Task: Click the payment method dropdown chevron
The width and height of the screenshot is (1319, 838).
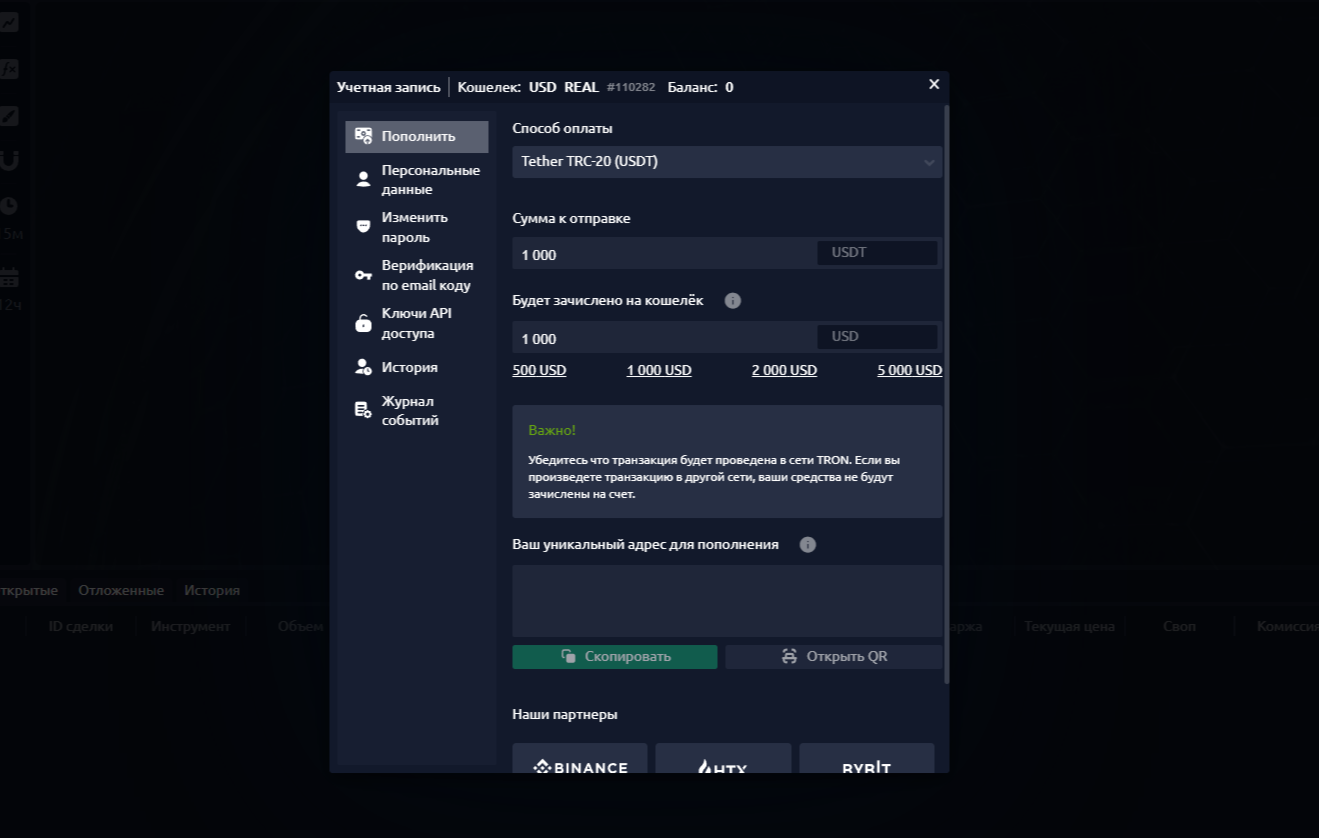Action: 929,162
